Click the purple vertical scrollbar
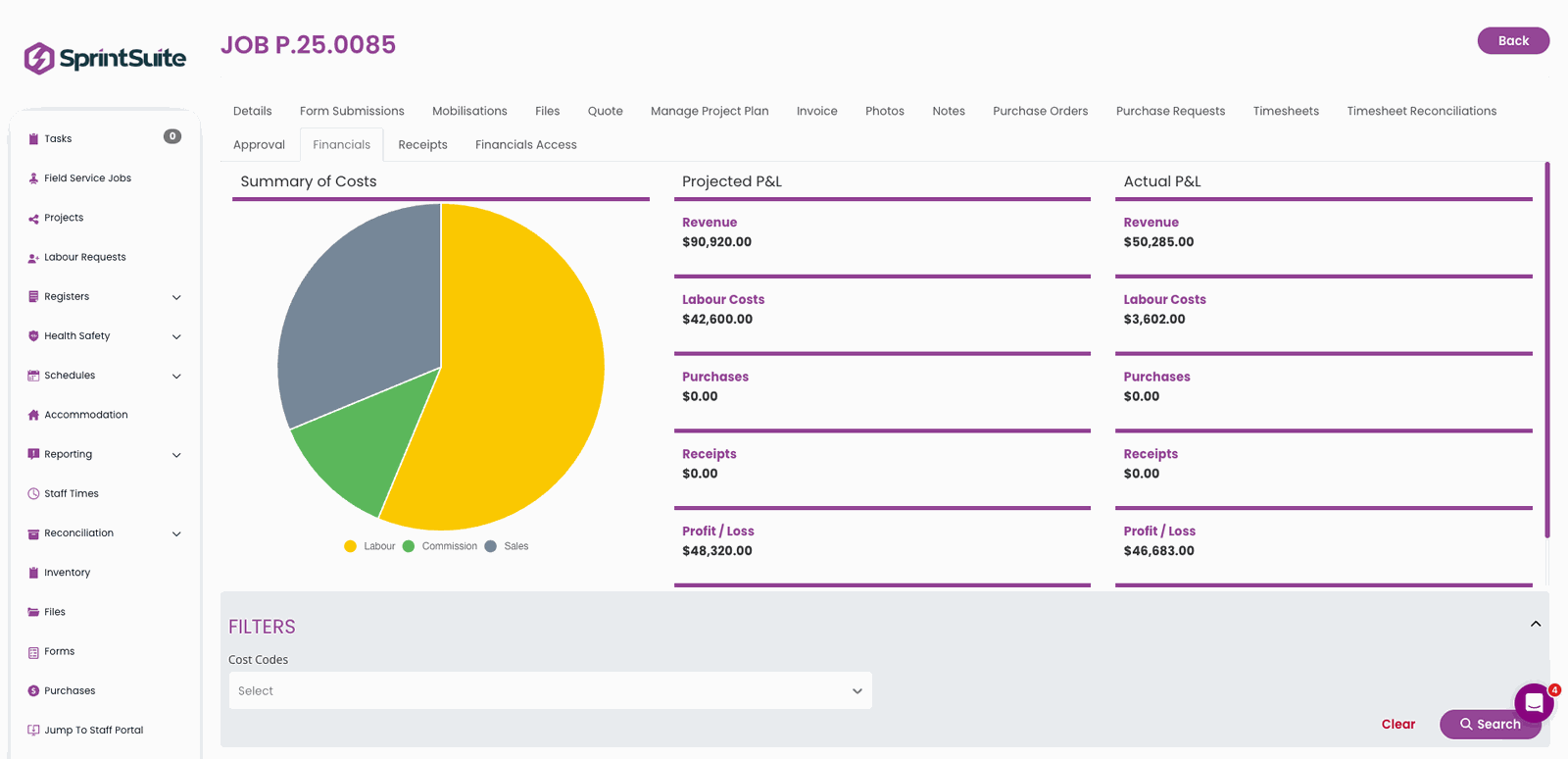The width and height of the screenshot is (1568, 759). (x=1547, y=349)
